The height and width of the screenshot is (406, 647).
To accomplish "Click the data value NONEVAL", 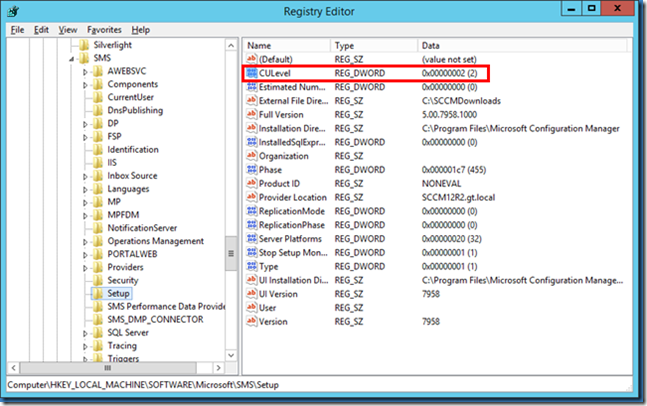I will click(441, 183).
